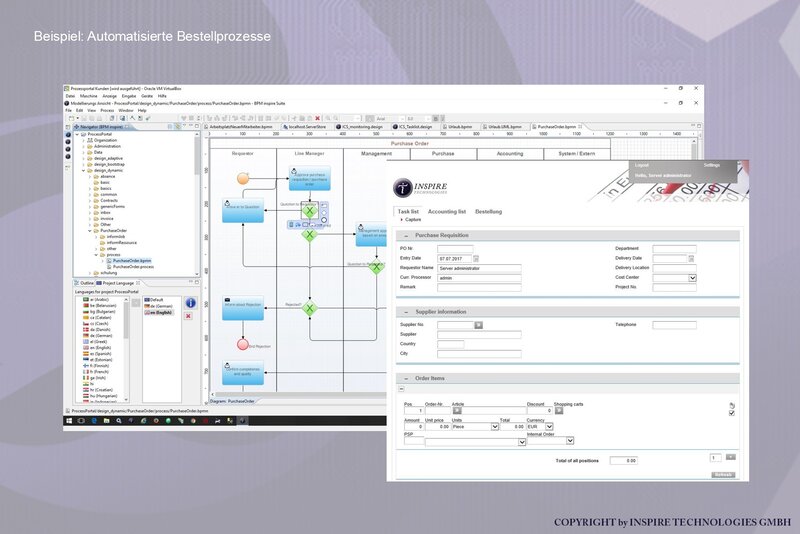
Task: Open the Process menu
Action: pos(107,110)
